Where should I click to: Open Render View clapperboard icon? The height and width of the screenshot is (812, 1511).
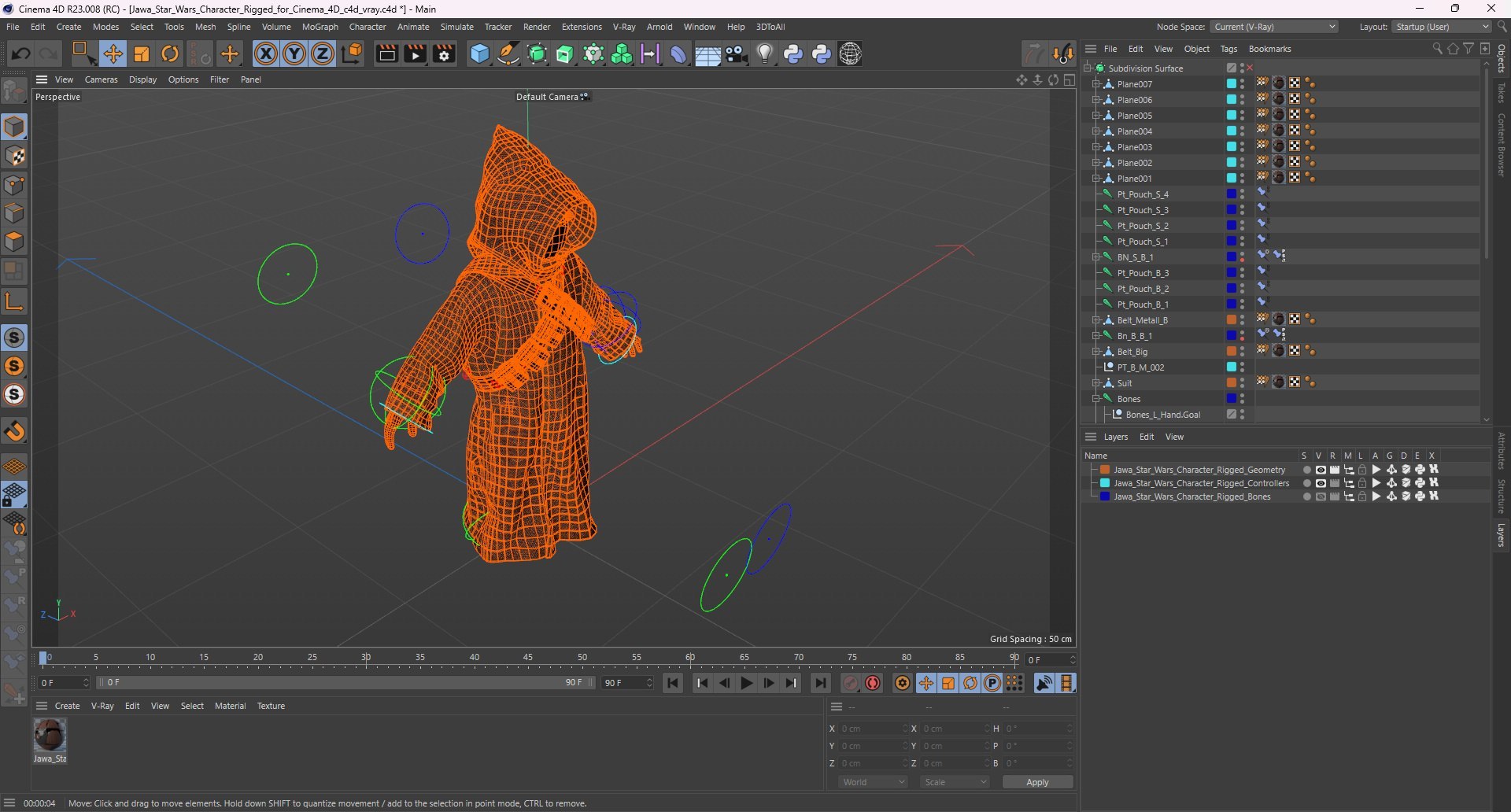pos(386,54)
